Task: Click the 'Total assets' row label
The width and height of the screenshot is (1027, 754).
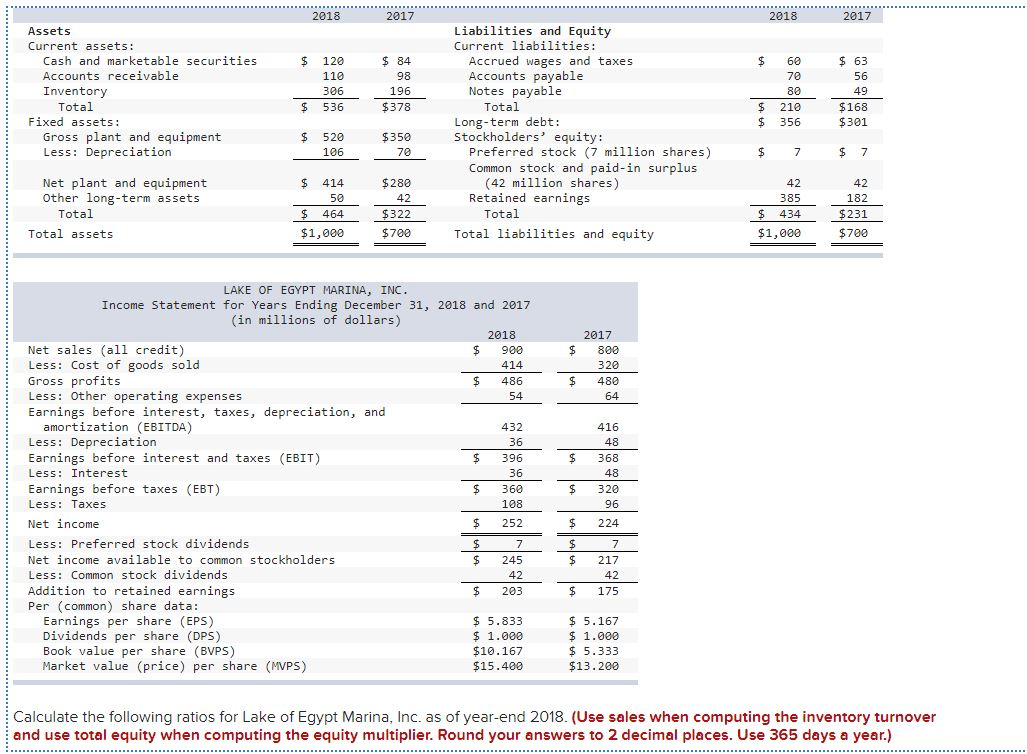Action: click(x=70, y=234)
